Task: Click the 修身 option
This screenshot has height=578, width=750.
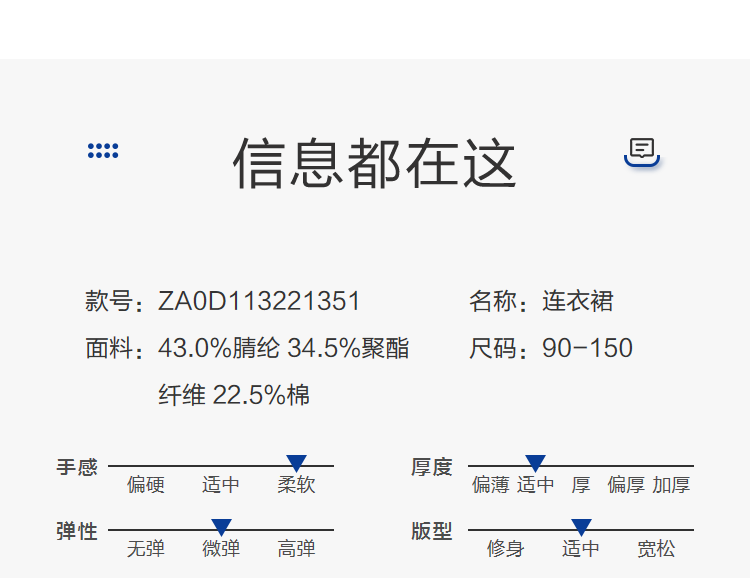Action: pos(506,549)
